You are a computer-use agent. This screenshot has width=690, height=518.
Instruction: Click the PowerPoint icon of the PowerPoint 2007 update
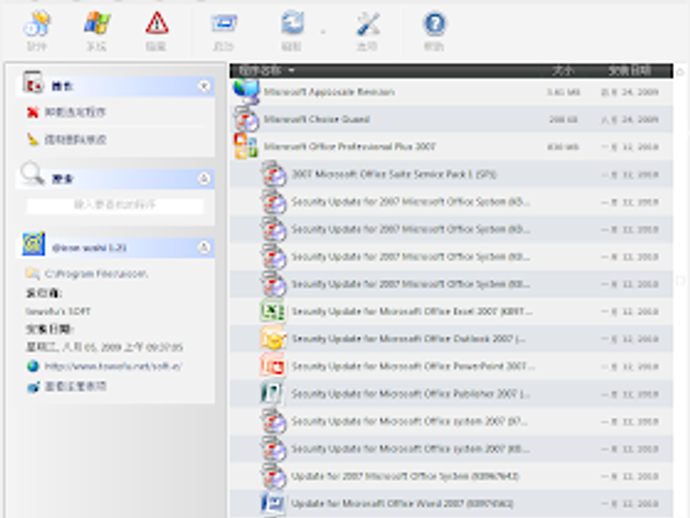[x=272, y=366]
